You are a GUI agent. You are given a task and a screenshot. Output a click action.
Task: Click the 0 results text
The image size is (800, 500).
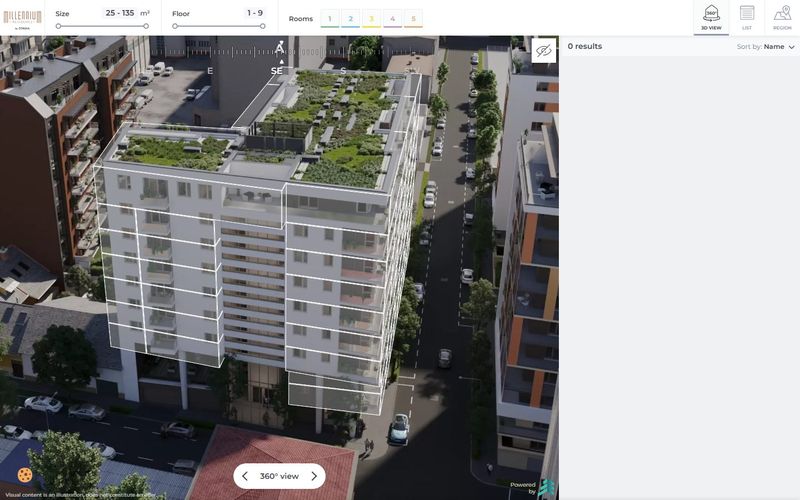[x=585, y=46]
